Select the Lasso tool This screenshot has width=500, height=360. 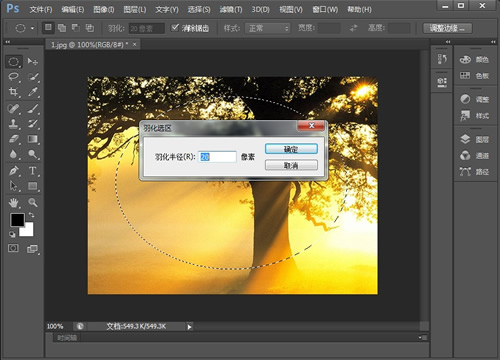click(14, 77)
